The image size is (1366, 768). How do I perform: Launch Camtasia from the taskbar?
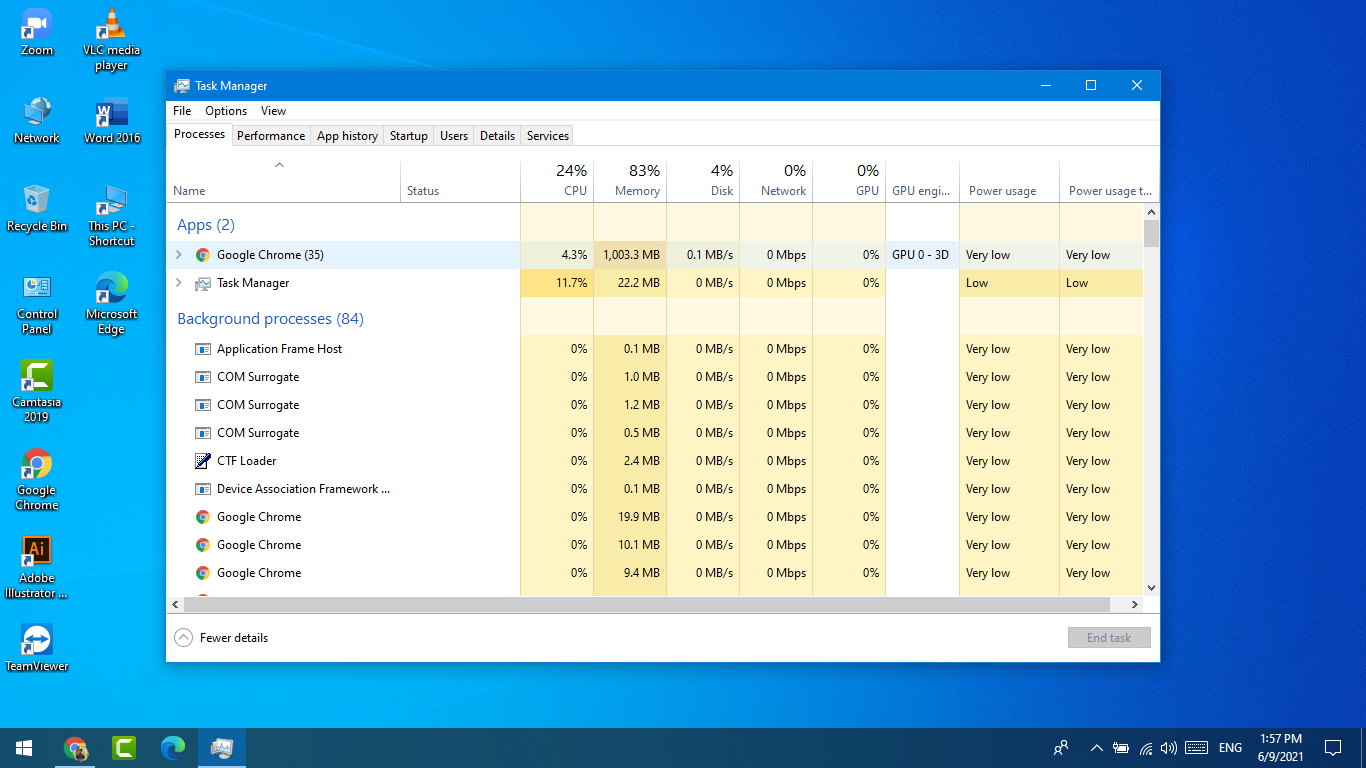[x=124, y=747]
